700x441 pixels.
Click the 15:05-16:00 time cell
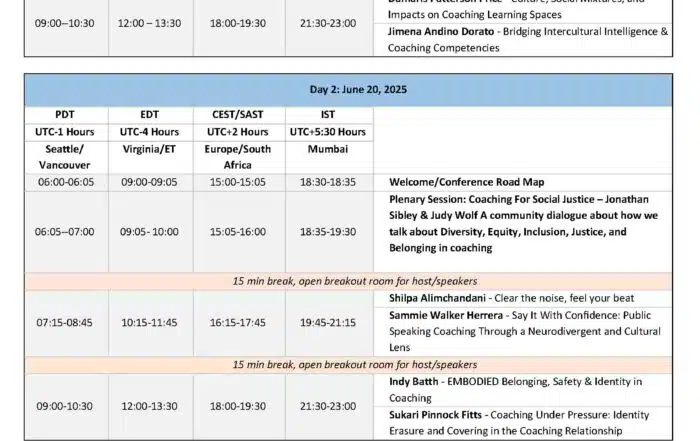(x=239, y=232)
